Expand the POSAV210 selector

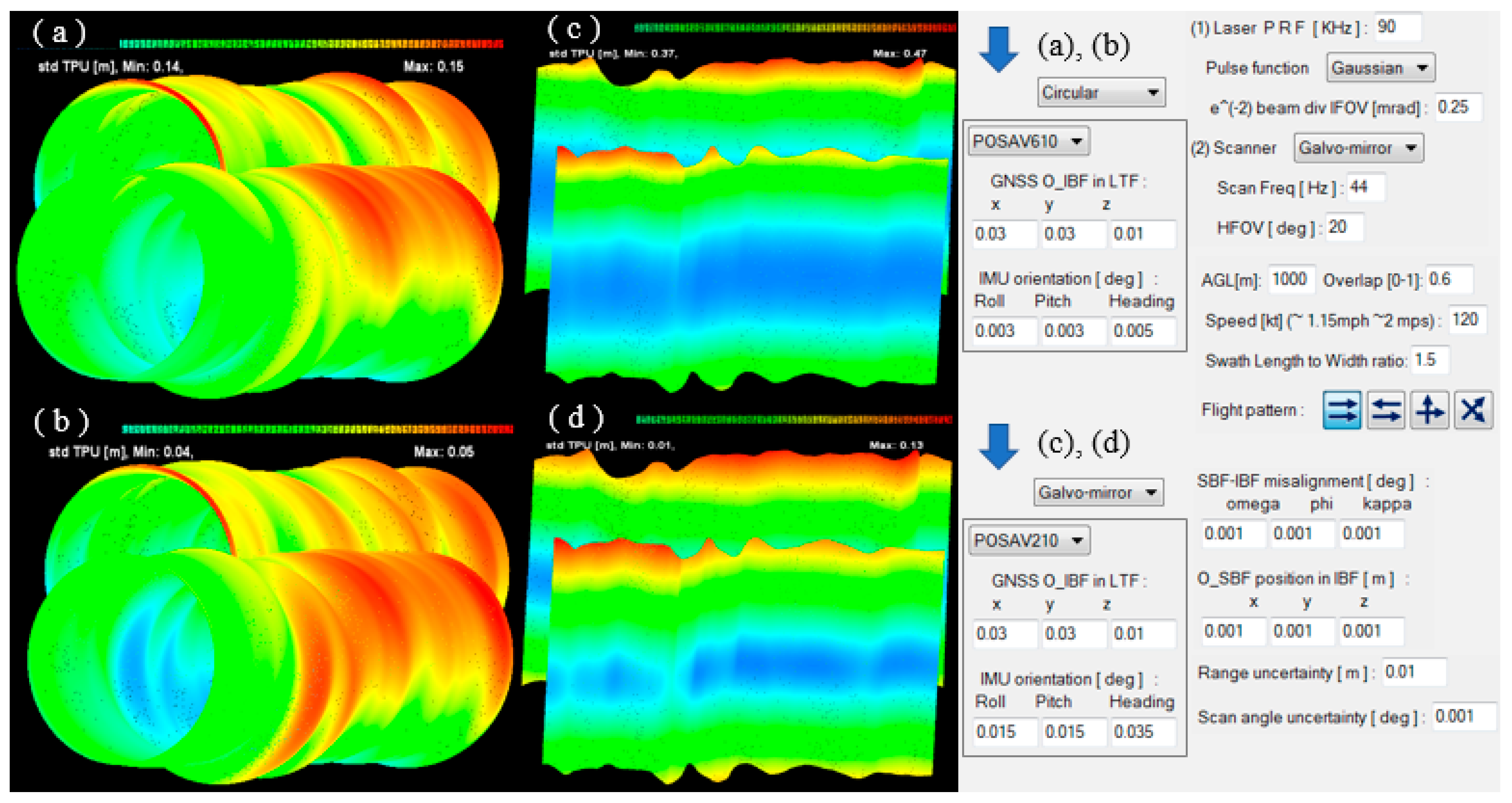1029,541
